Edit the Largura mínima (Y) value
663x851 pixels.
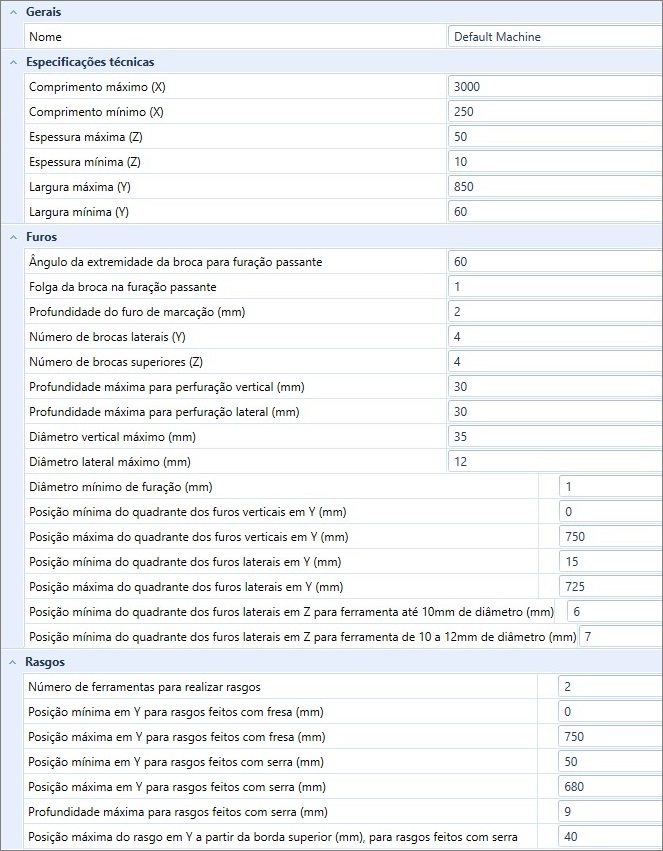(556, 212)
